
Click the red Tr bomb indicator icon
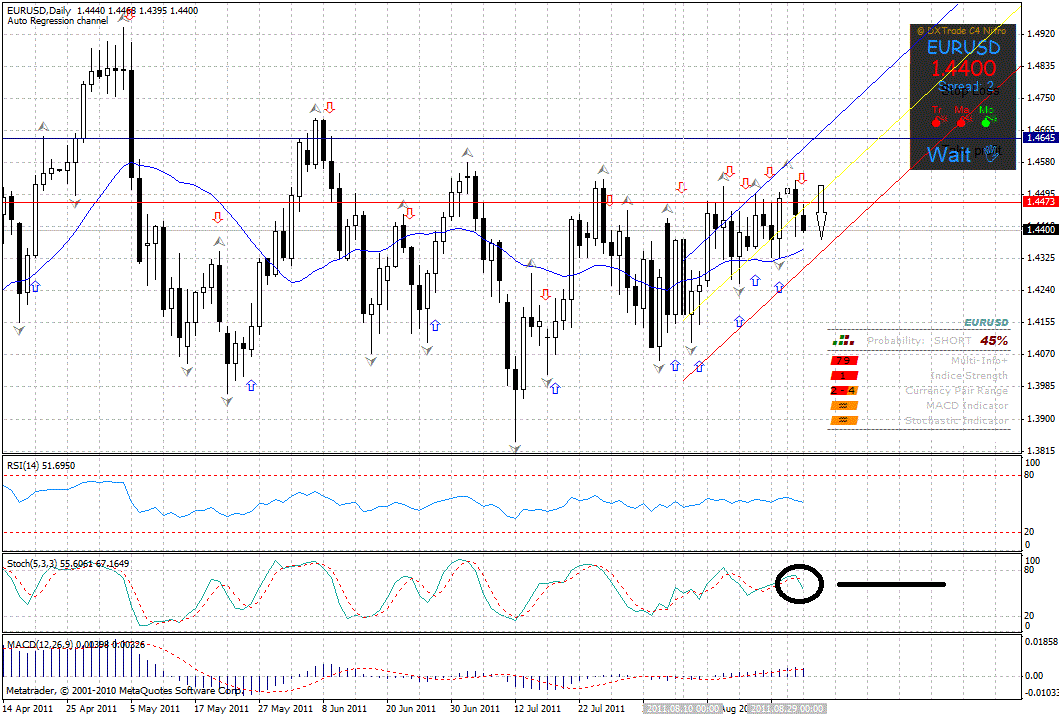click(937, 122)
